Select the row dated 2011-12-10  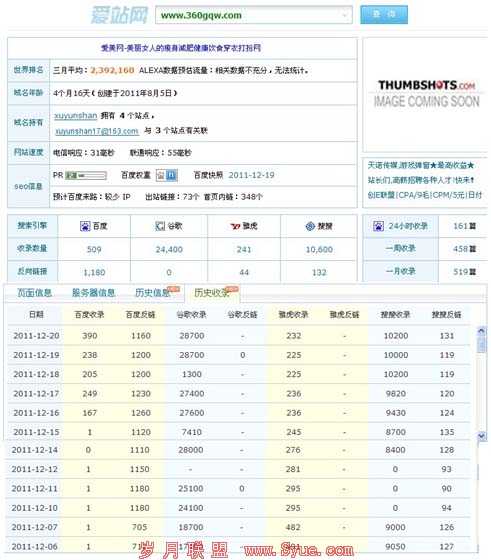pos(239,508)
